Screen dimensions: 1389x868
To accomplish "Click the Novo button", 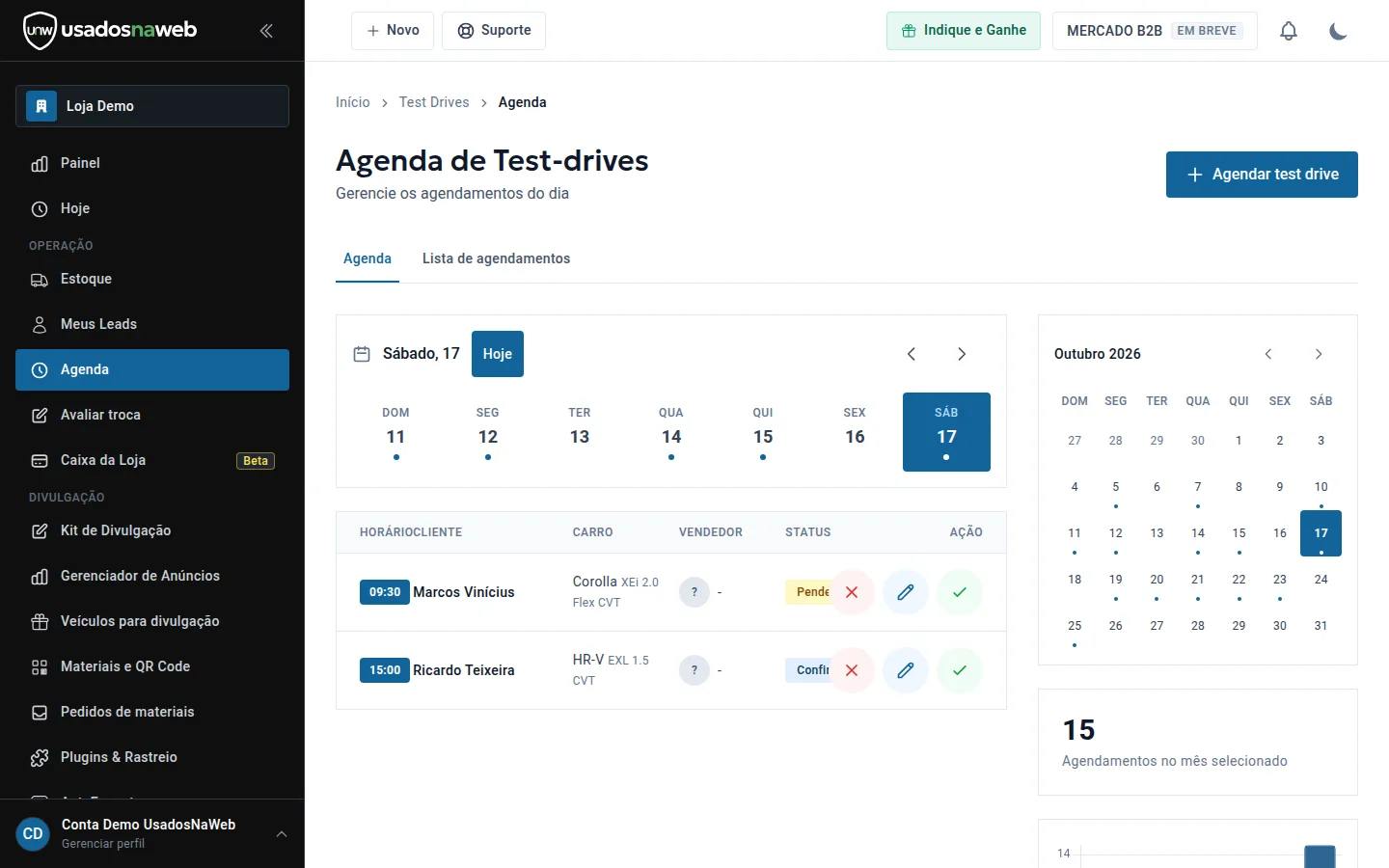I will (x=393, y=31).
